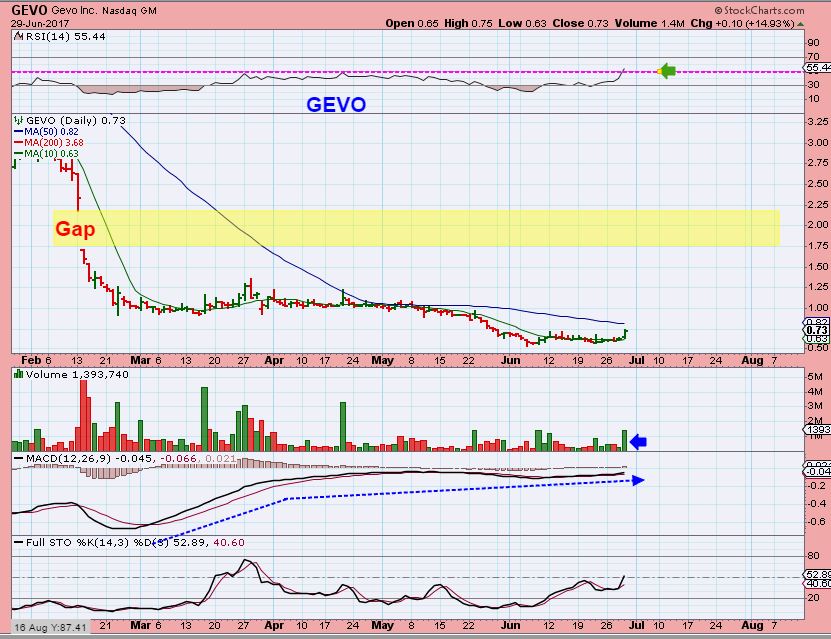Click the RSI line icon beside RSI(14)
Image resolution: width=831 pixels, height=639 pixels.
point(19,36)
